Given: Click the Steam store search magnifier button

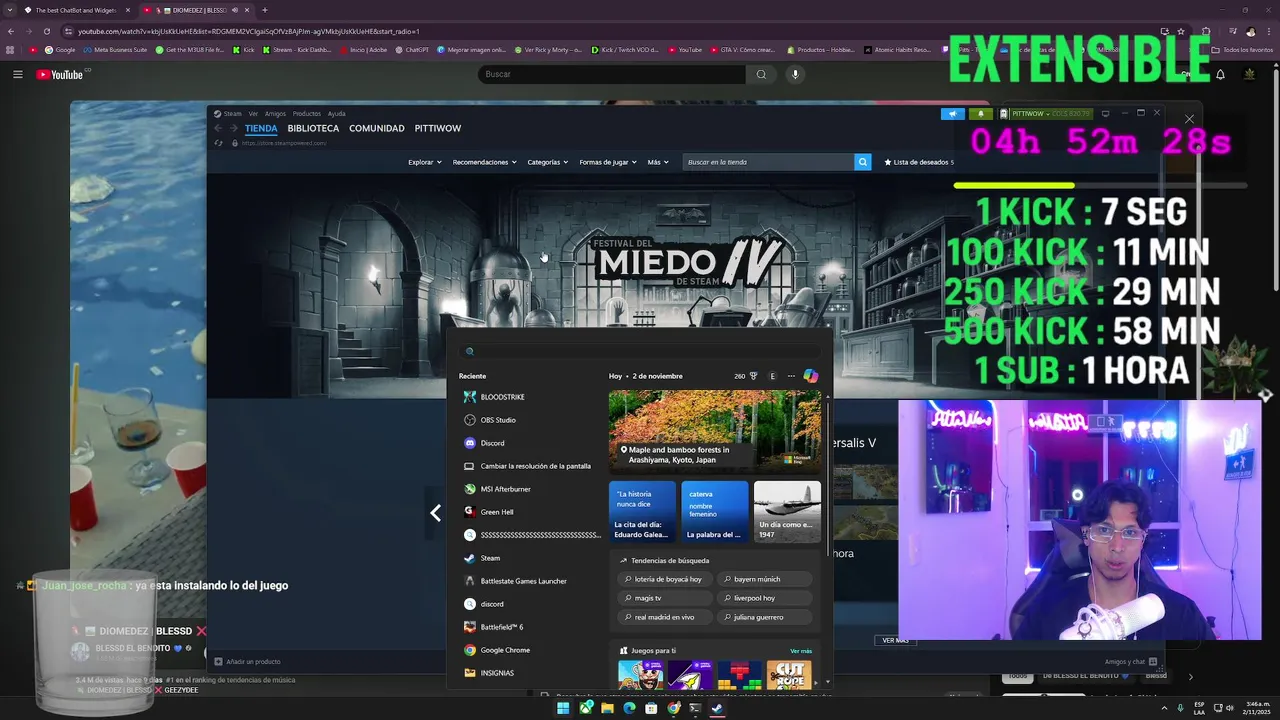Looking at the screenshot, I should 862,162.
